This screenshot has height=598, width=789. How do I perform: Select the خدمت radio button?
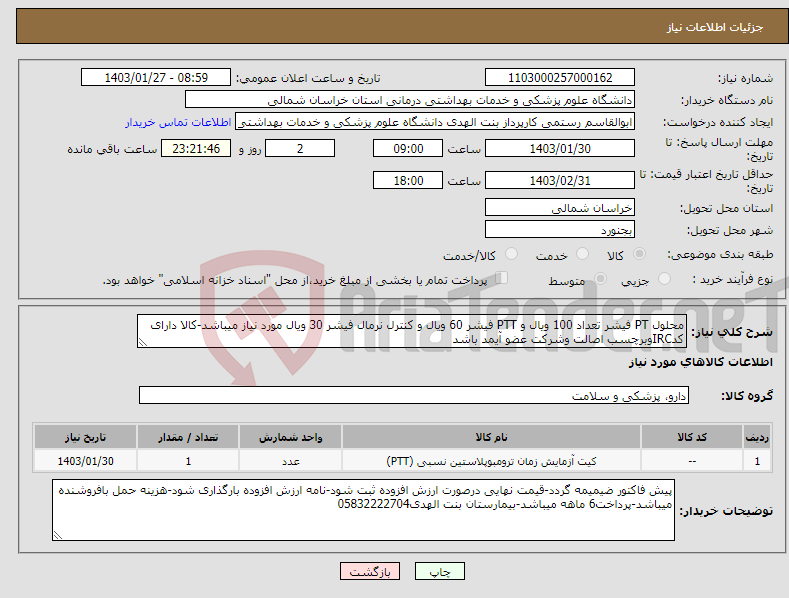click(x=582, y=254)
